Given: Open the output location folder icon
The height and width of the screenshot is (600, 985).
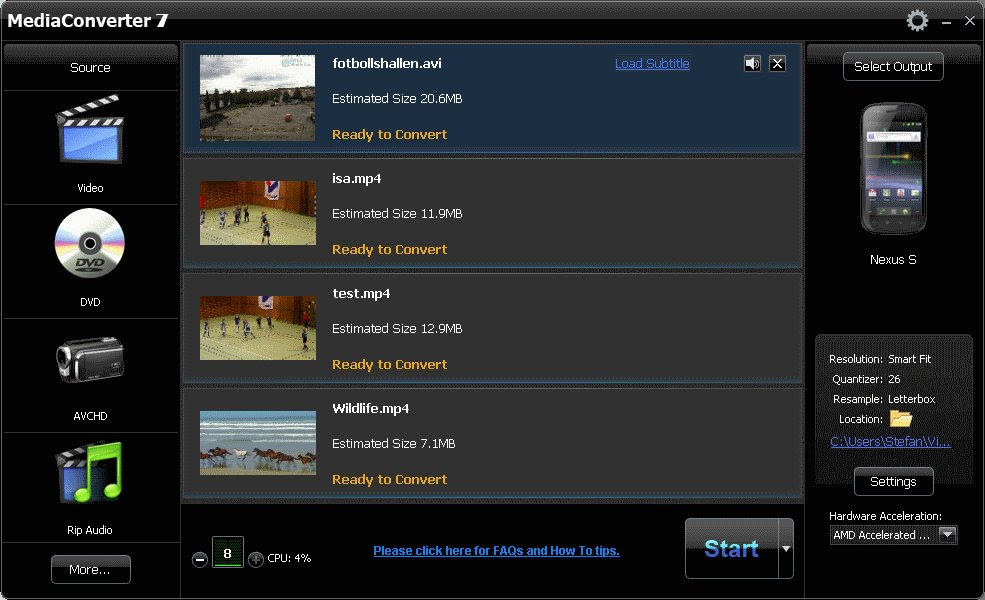Looking at the screenshot, I should point(901,418).
